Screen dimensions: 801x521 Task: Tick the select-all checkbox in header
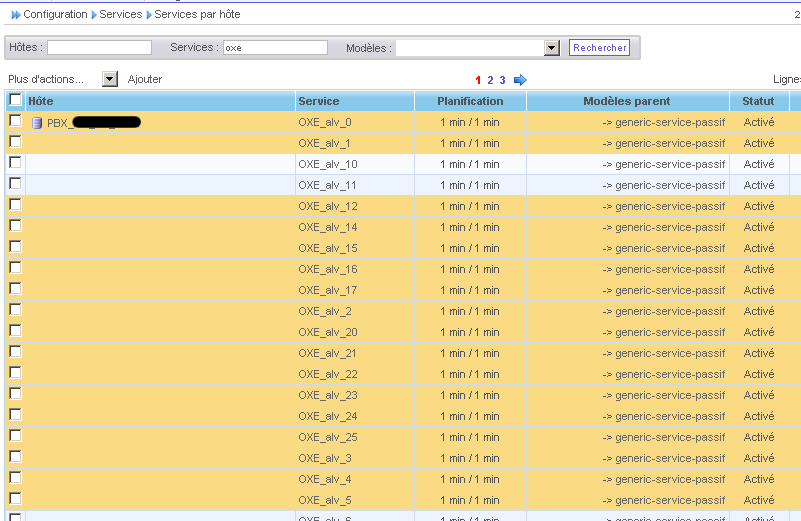(x=15, y=100)
